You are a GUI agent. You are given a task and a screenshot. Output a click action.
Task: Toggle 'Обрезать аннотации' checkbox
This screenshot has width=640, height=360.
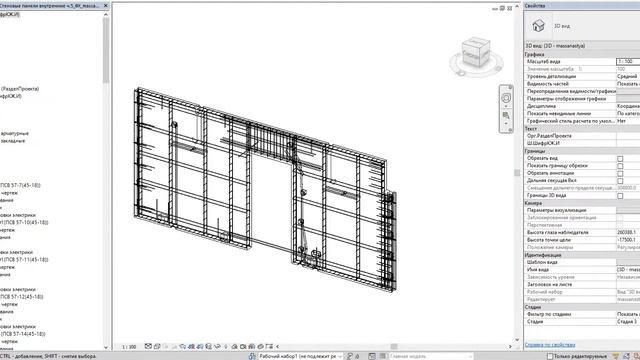(x=620, y=173)
